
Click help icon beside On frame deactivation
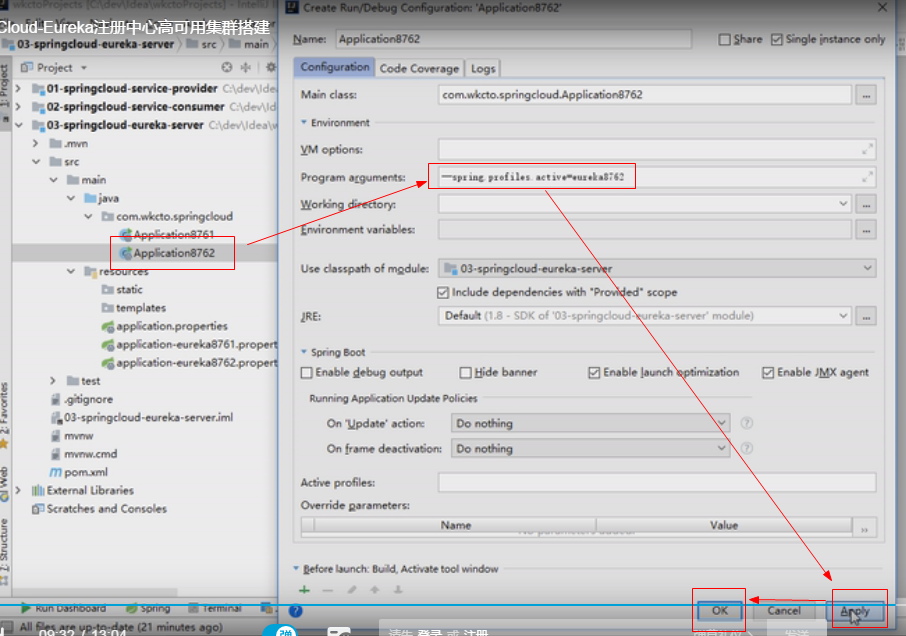[x=747, y=448]
